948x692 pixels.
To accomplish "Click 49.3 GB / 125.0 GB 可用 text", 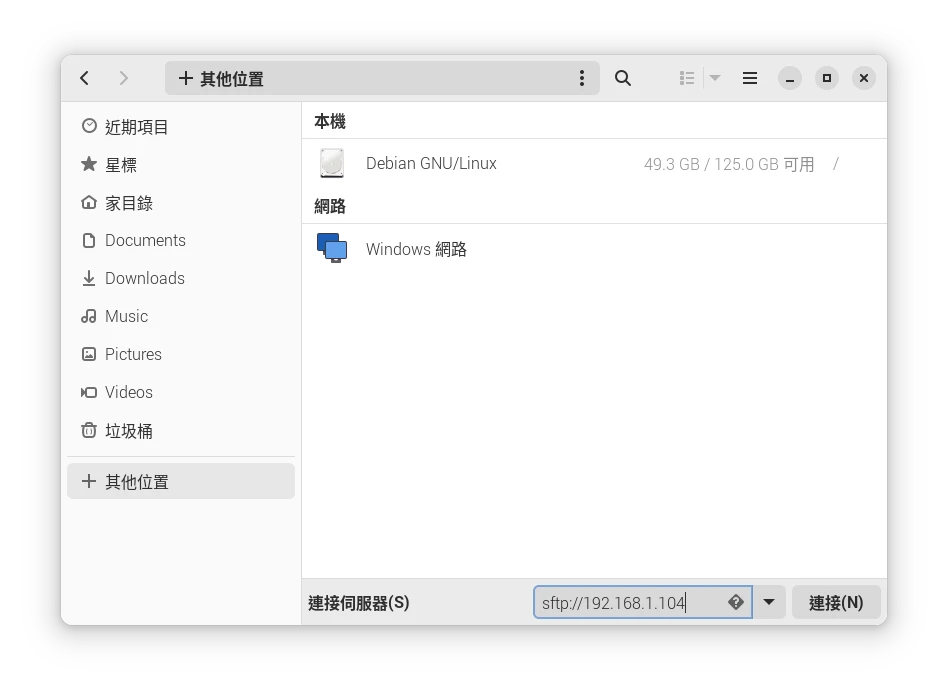I will tap(729, 164).
